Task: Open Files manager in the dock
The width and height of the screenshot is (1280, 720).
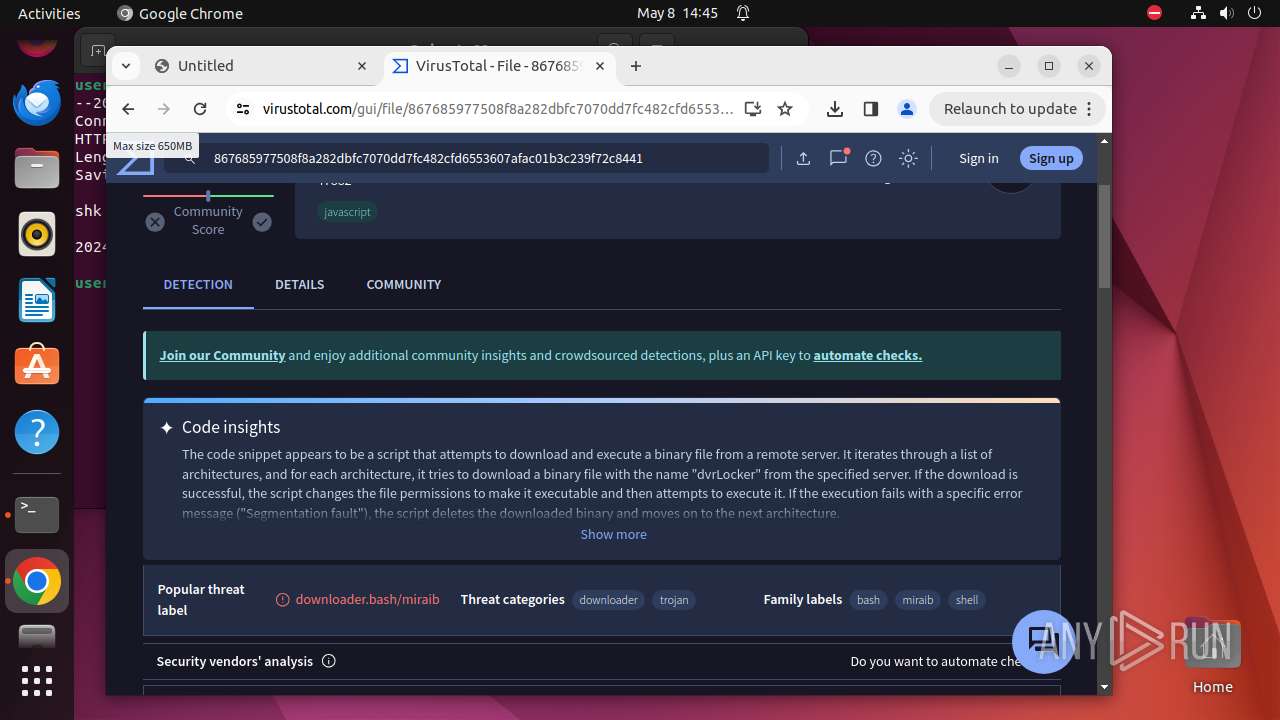Action: (x=37, y=168)
